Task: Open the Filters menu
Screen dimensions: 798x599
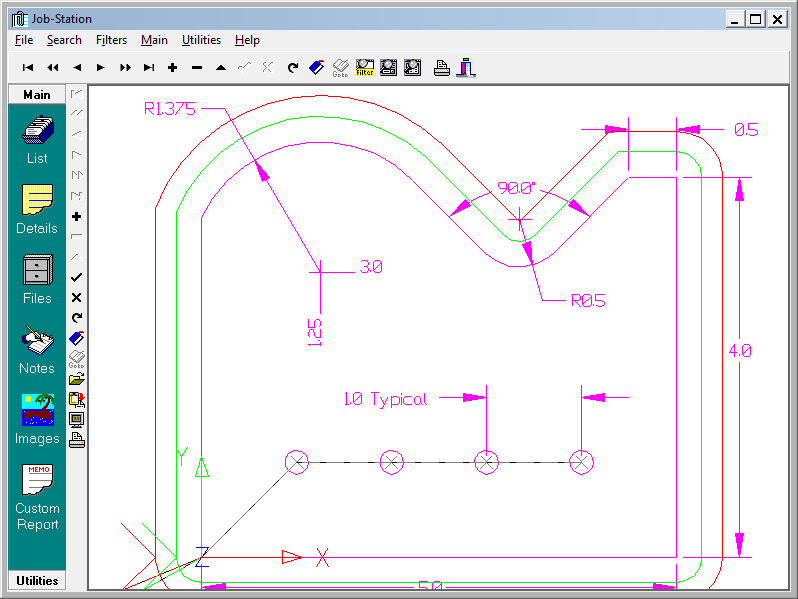Action: [111, 40]
